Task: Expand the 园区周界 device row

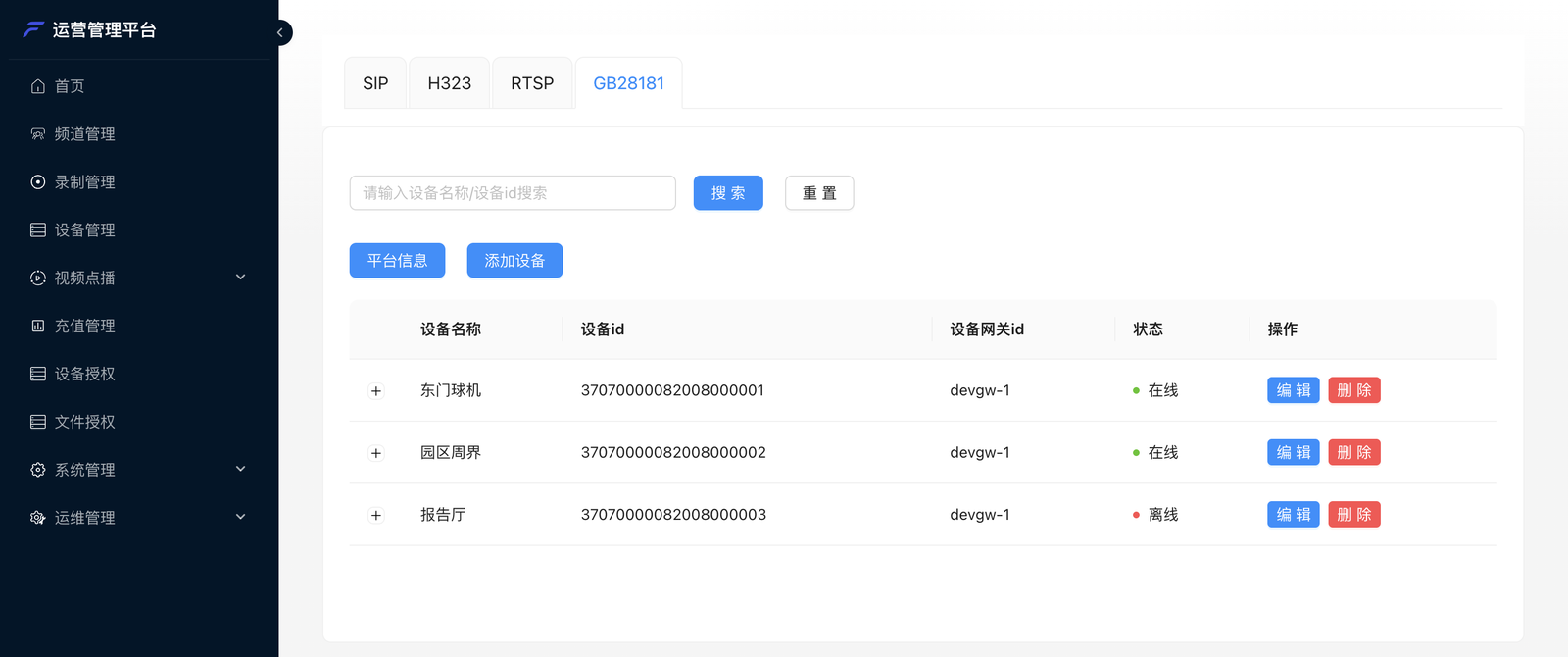Action: (x=376, y=453)
